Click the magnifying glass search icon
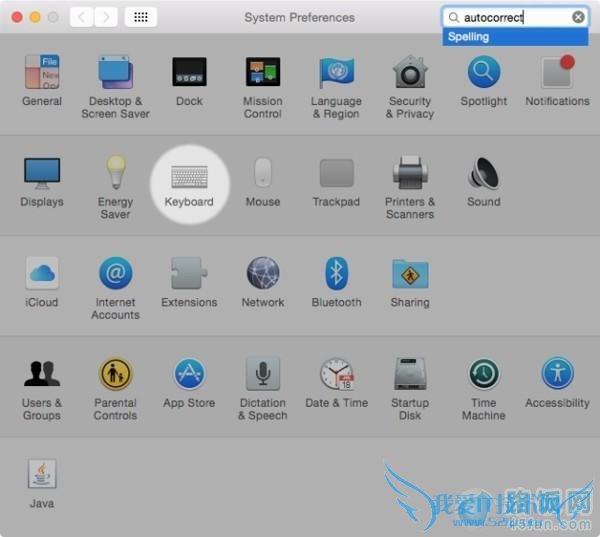 (453, 17)
